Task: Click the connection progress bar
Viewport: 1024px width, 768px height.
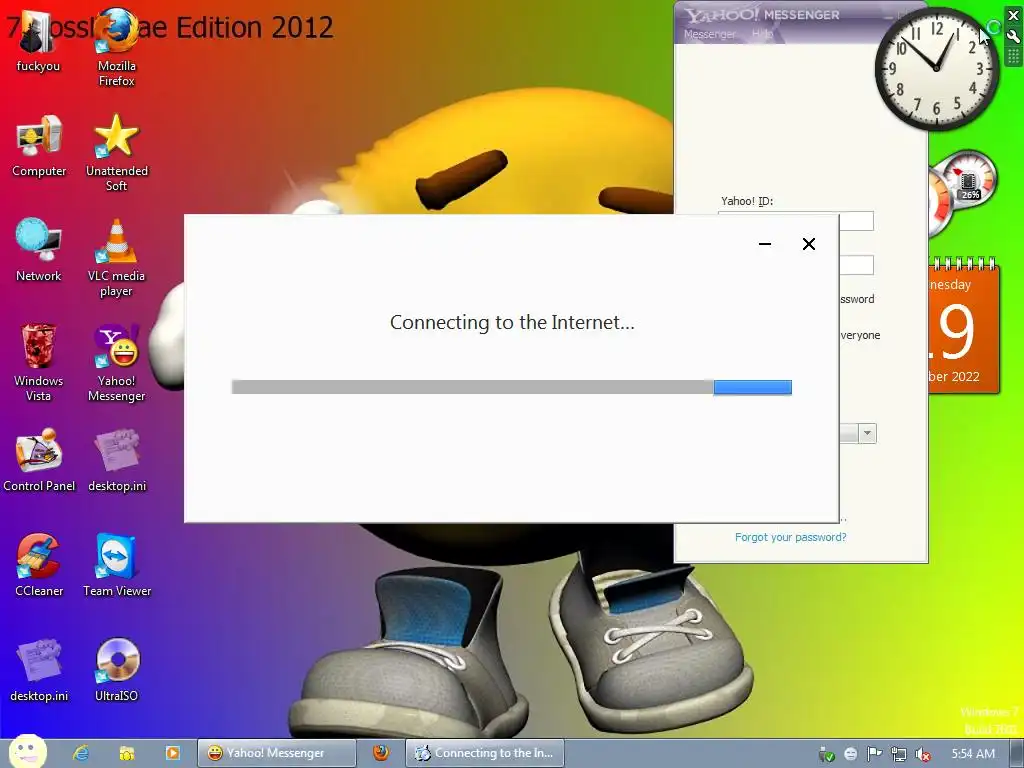Action: (x=511, y=387)
